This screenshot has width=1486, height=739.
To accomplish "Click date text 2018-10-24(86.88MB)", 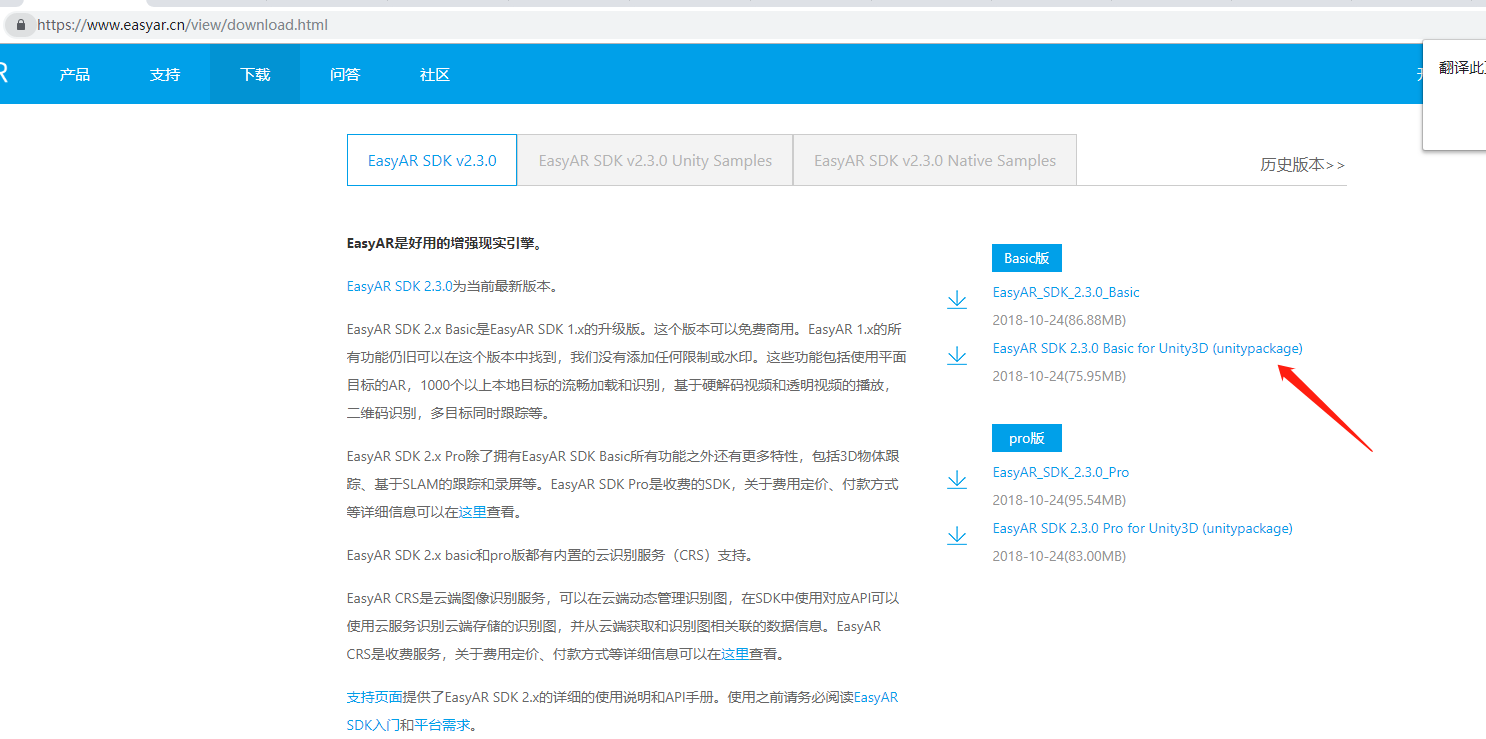I will pos(1059,320).
